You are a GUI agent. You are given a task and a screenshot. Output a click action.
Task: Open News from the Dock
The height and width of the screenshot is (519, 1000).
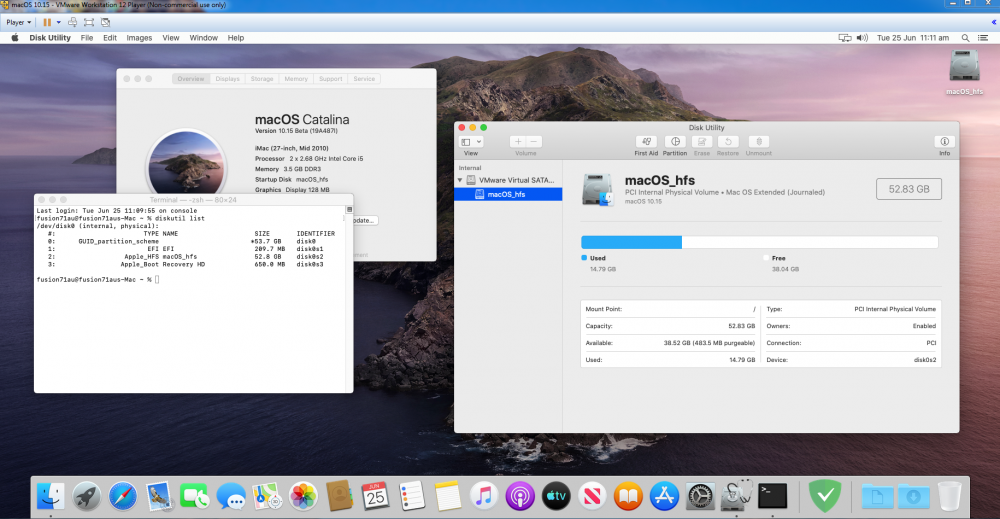[592, 495]
